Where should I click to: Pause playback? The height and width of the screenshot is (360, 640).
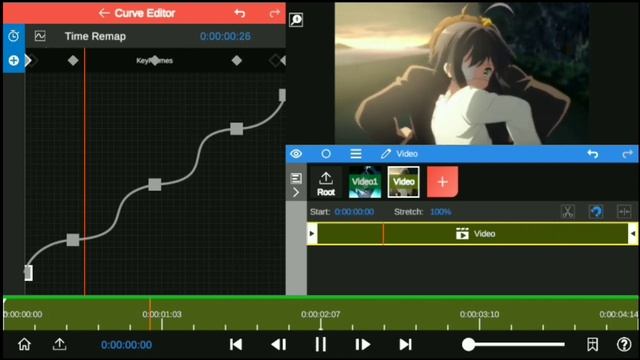[321, 344]
